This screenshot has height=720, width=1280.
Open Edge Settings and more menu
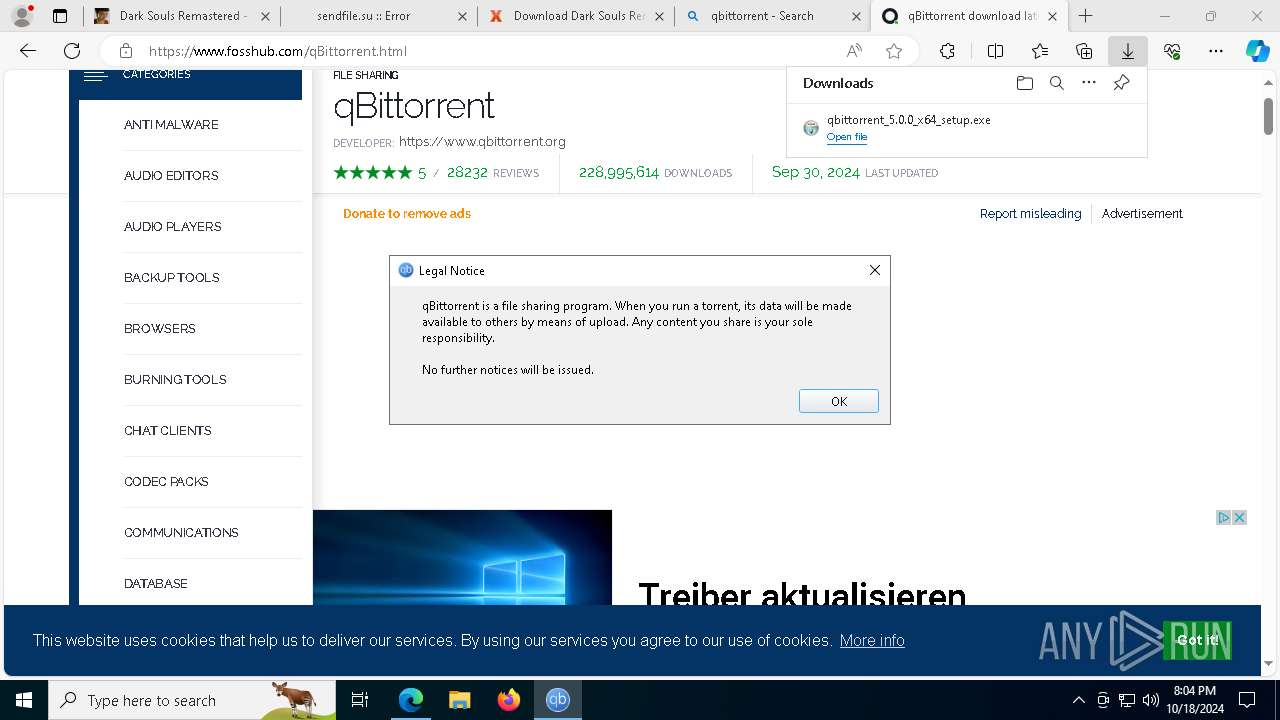(x=1216, y=51)
